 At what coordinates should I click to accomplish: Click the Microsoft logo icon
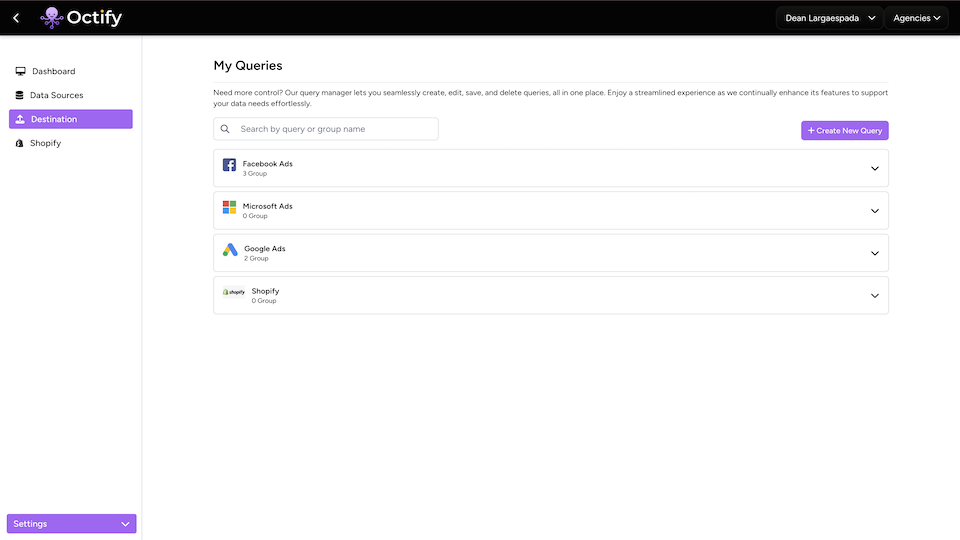[230, 207]
